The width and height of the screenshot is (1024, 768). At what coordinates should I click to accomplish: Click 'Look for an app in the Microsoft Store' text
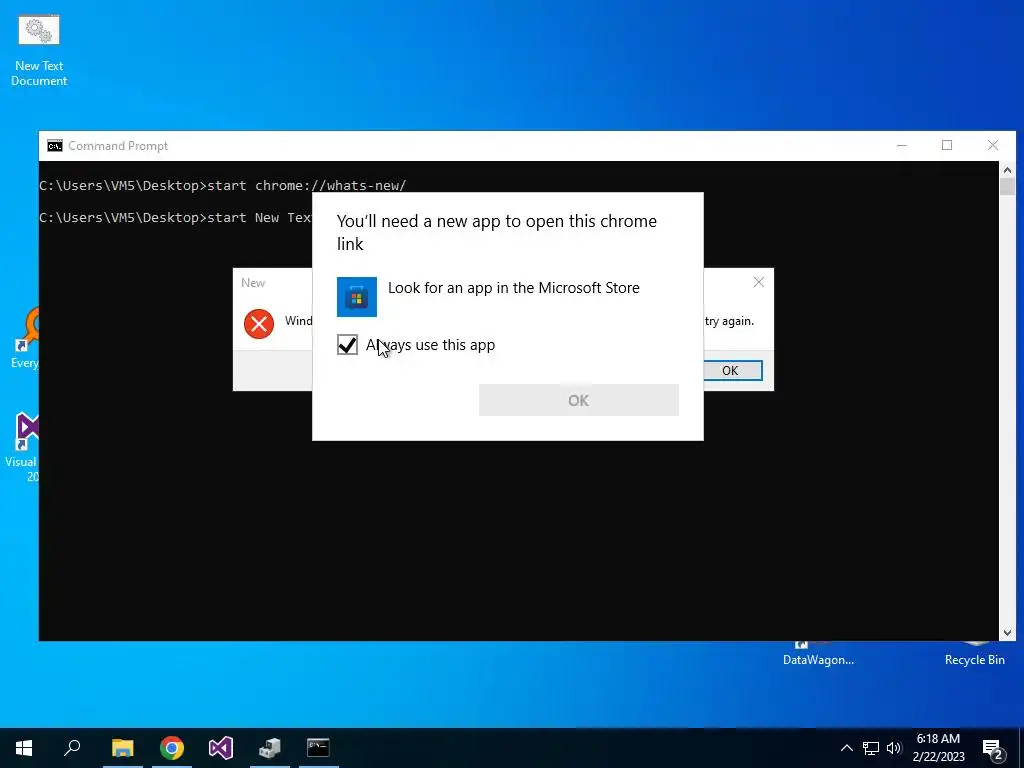(x=514, y=288)
